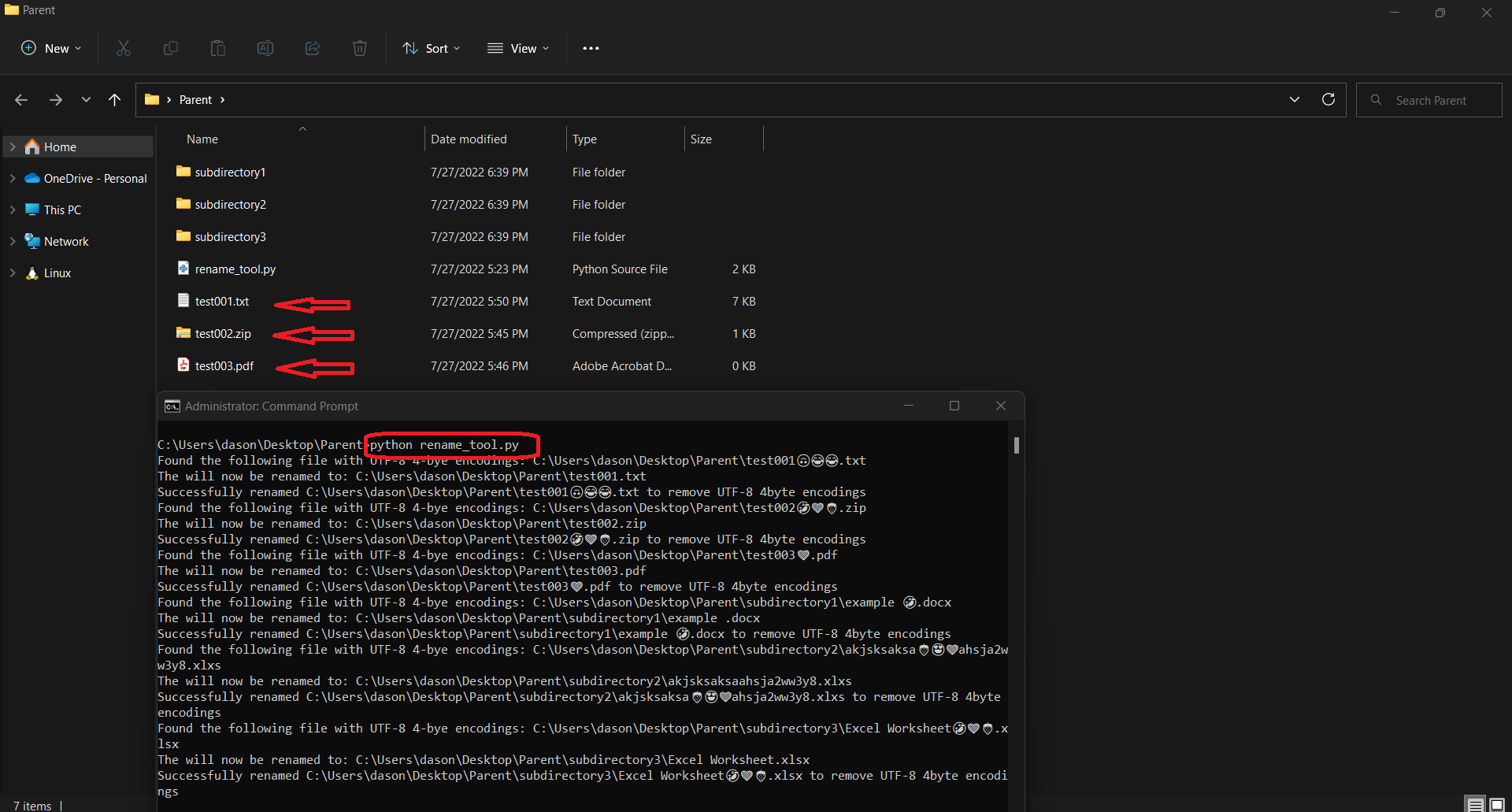This screenshot has height=812, width=1512.
Task: Open the See more ellipsis menu
Action: (591, 48)
